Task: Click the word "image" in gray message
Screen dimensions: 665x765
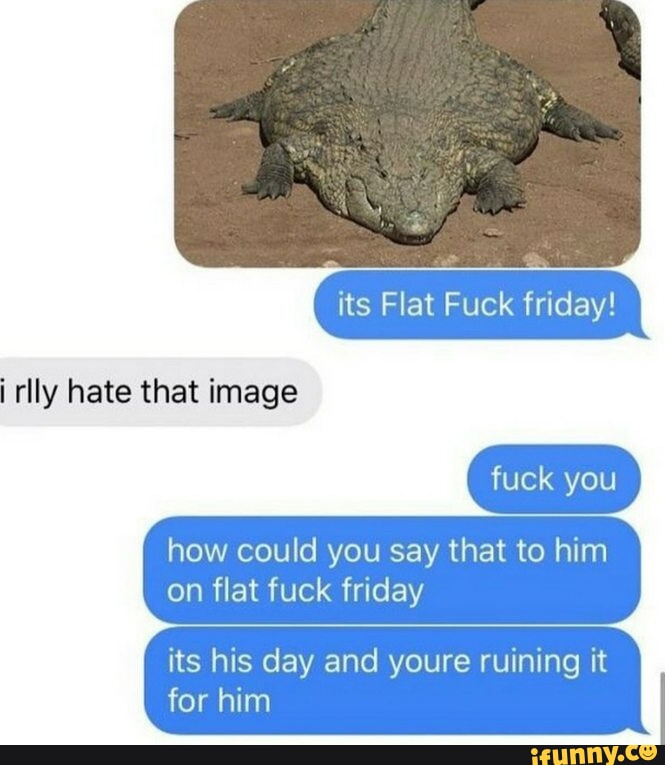Action: click(x=253, y=394)
